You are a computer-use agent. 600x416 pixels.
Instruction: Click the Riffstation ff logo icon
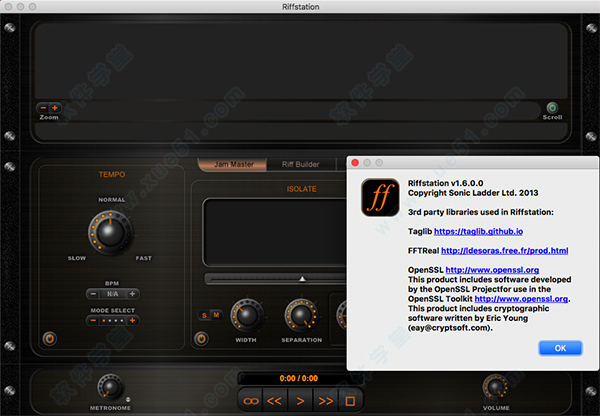380,197
